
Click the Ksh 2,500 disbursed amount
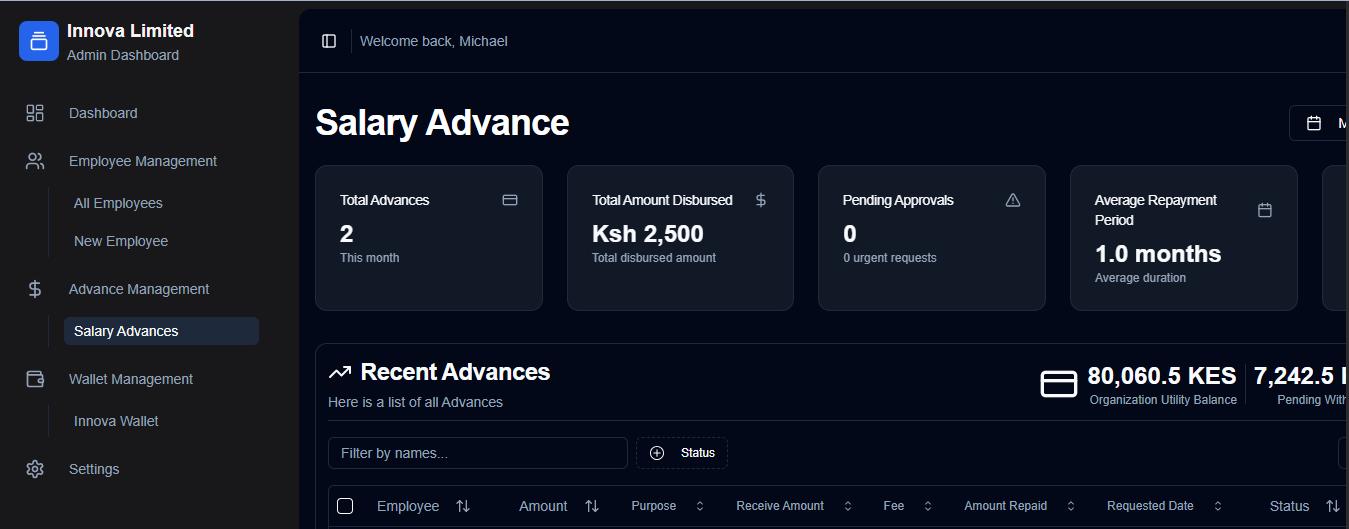click(x=648, y=234)
